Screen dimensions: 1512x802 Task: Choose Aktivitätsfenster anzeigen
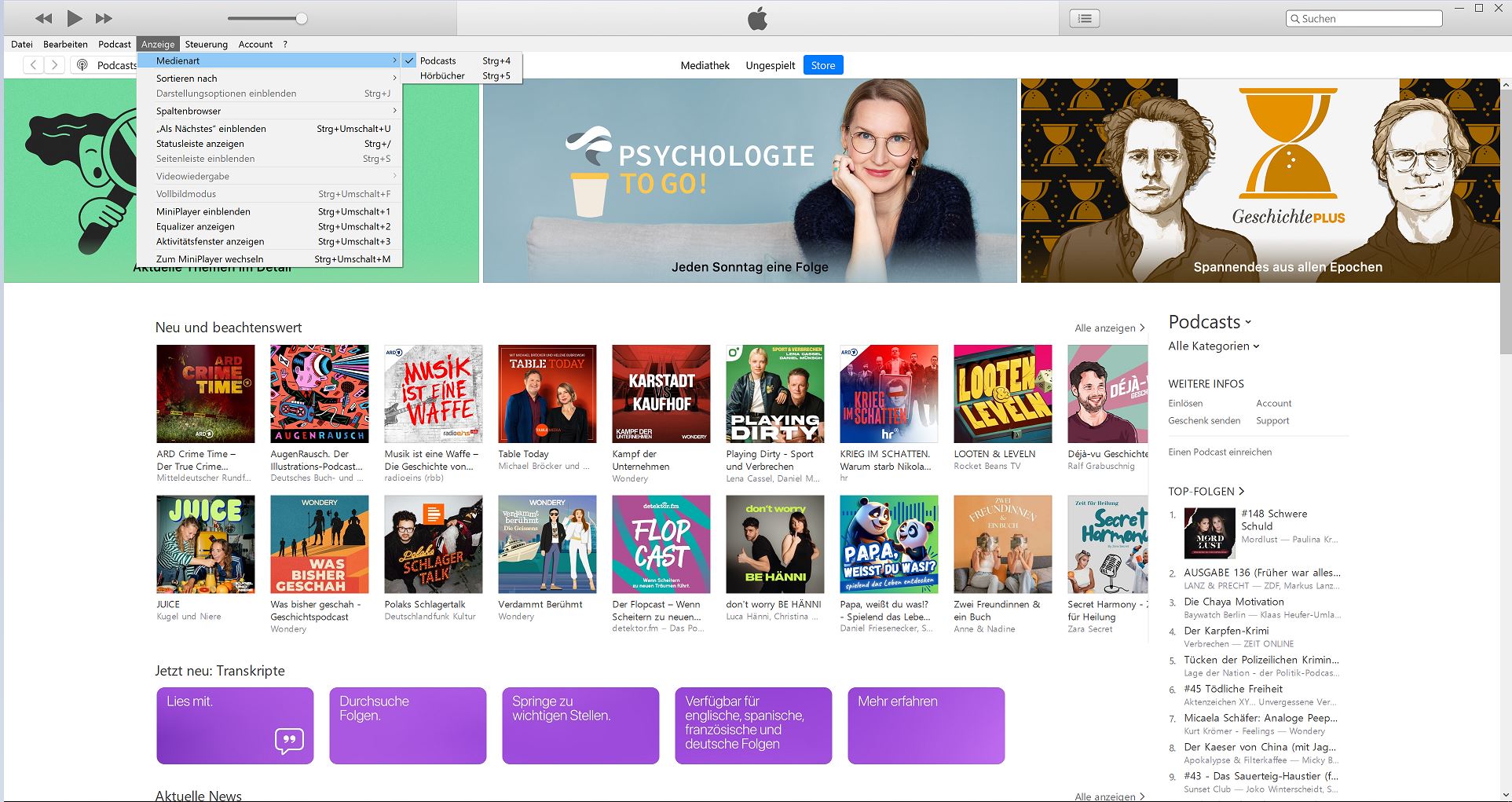(x=269, y=241)
